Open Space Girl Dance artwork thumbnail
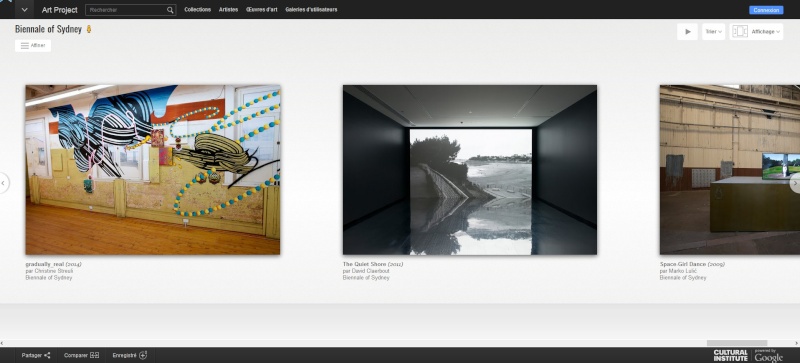Image resolution: width=800 pixels, height=363 pixels. coord(730,170)
